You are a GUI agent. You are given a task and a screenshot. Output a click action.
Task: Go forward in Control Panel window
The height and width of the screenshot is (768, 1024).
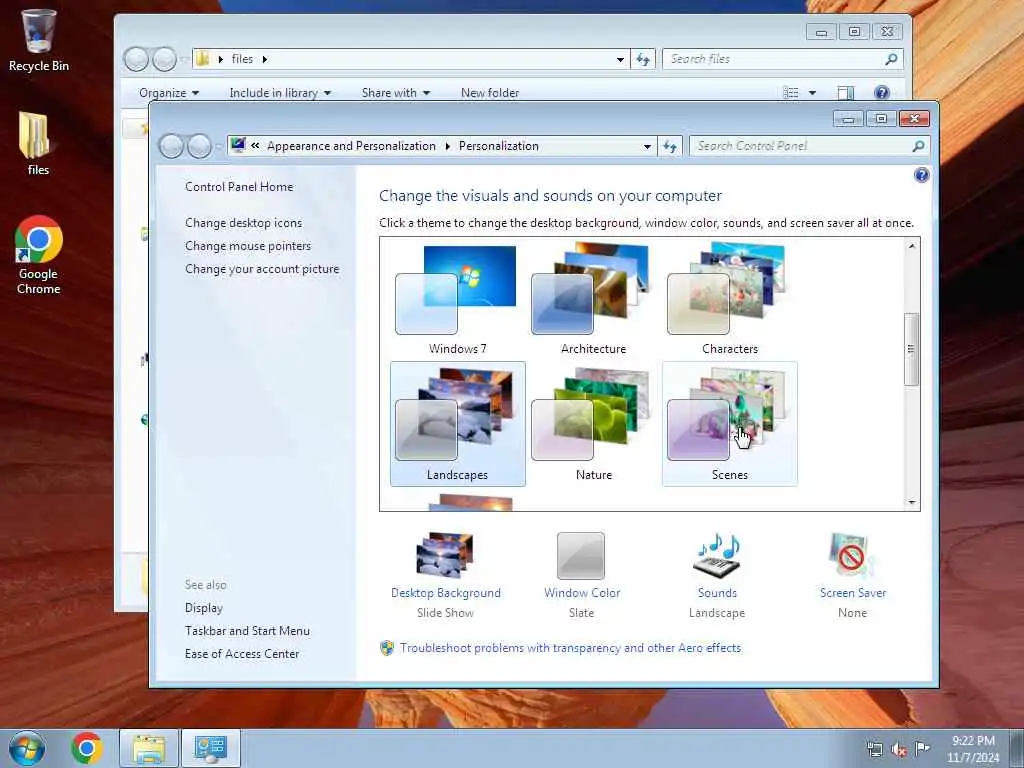tap(199, 146)
